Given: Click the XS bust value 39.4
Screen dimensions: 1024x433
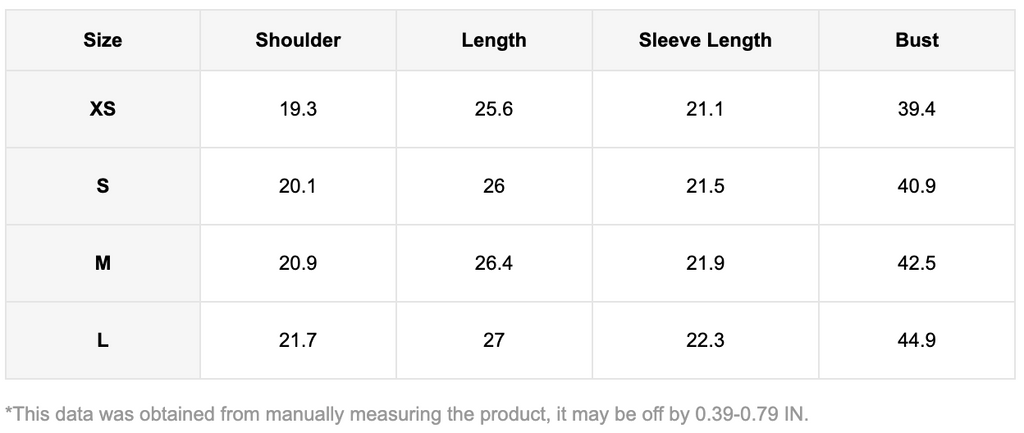Looking at the screenshot, I should point(917,109).
